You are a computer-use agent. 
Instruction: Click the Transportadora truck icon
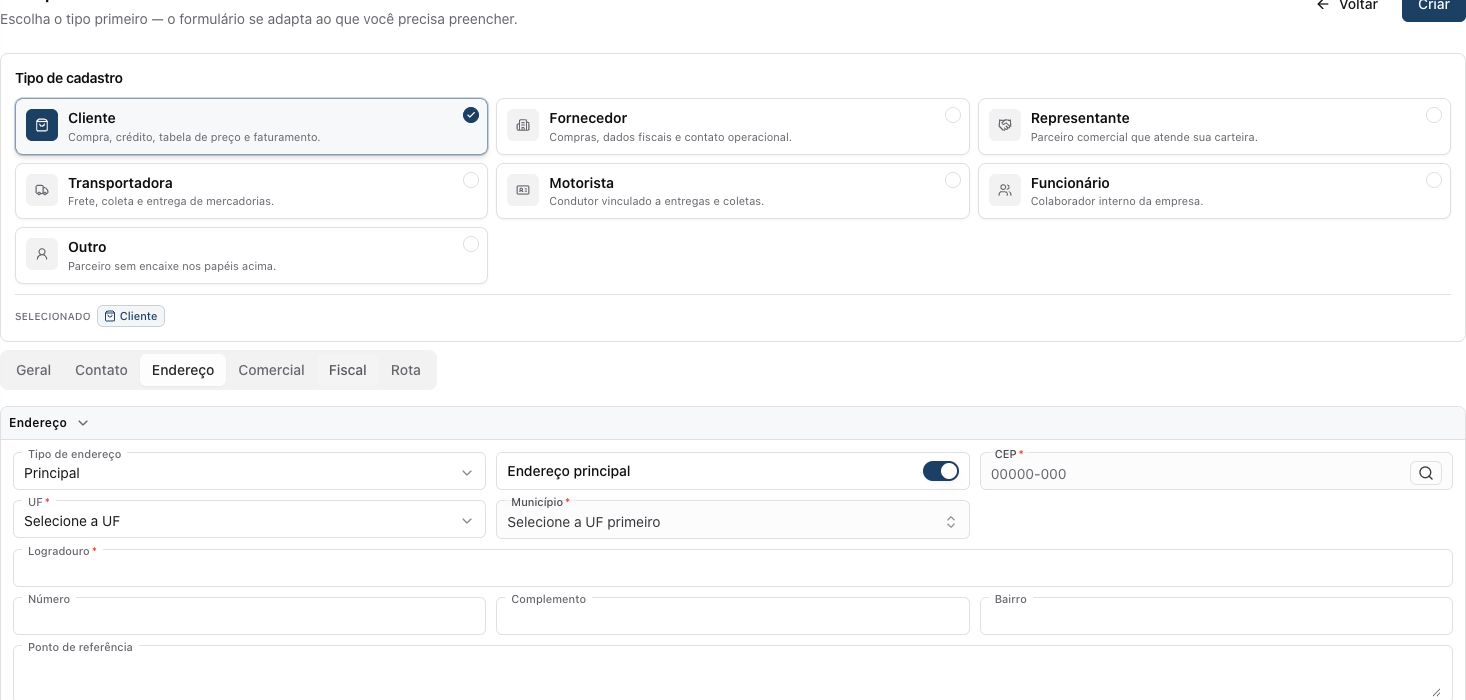pos(42,191)
